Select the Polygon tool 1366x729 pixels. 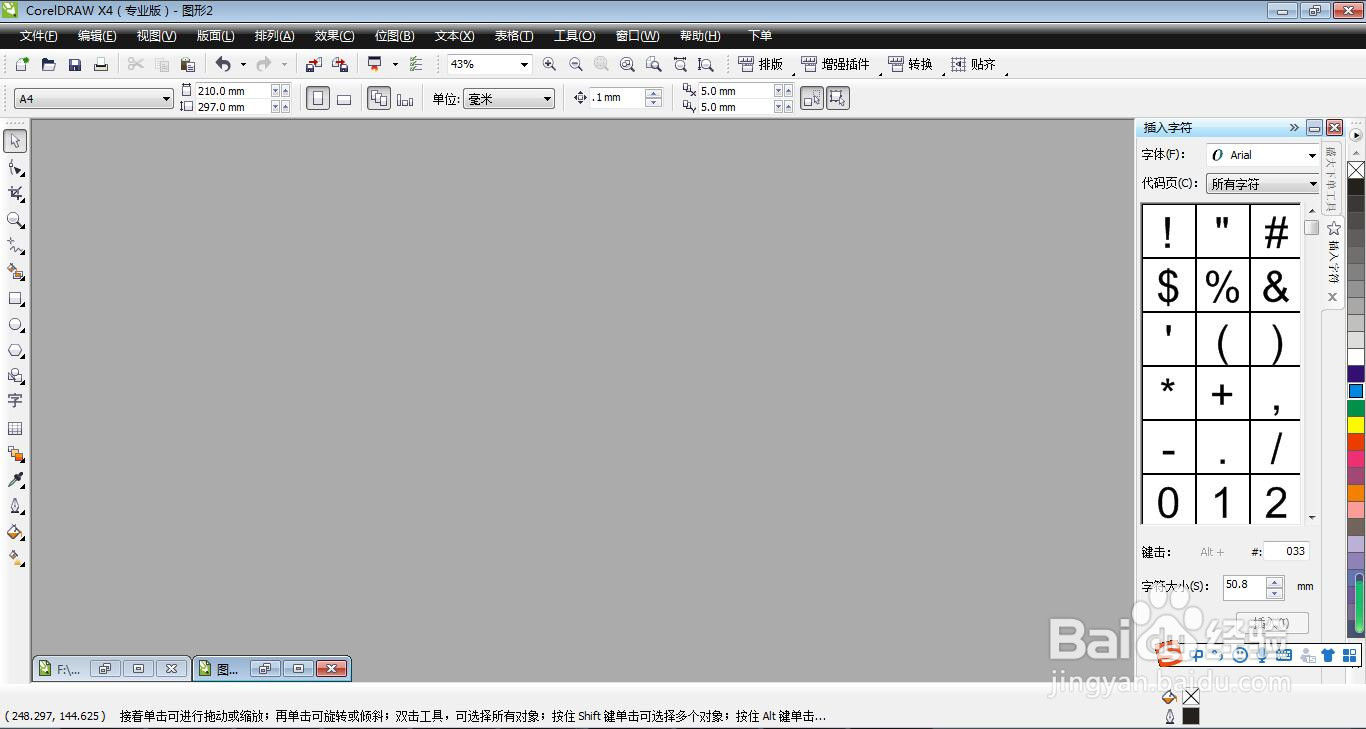coord(15,350)
